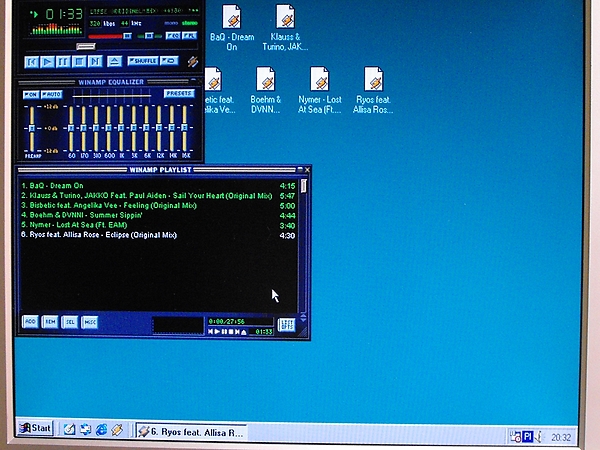Select playlist entry 6 Ryos feat. Allisa Rose Eclipse
This screenshot has width=600, height=450.
(x=158, y=235)
